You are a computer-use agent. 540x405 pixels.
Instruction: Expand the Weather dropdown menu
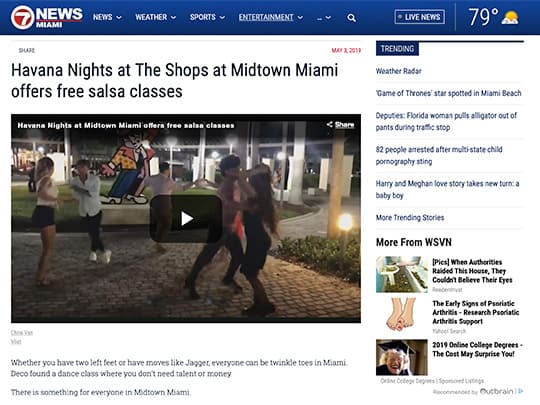click(x=155, y=17)
